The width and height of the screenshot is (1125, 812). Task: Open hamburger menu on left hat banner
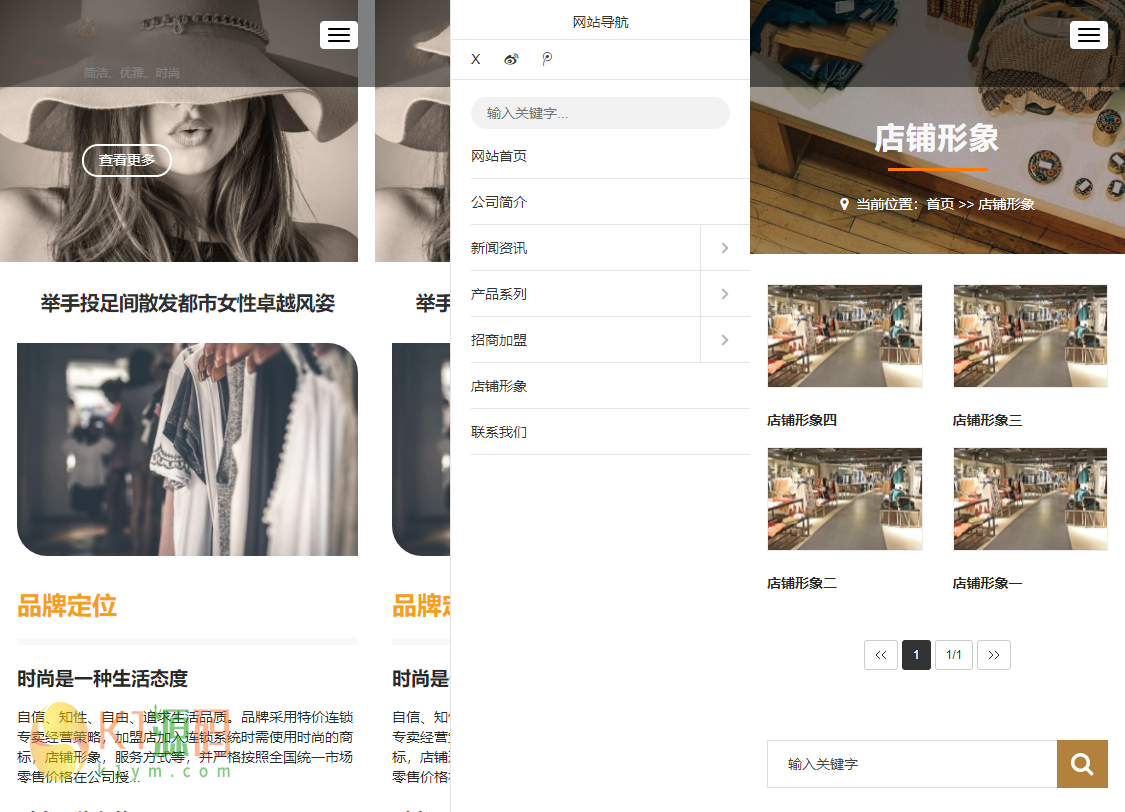point(339,34)
